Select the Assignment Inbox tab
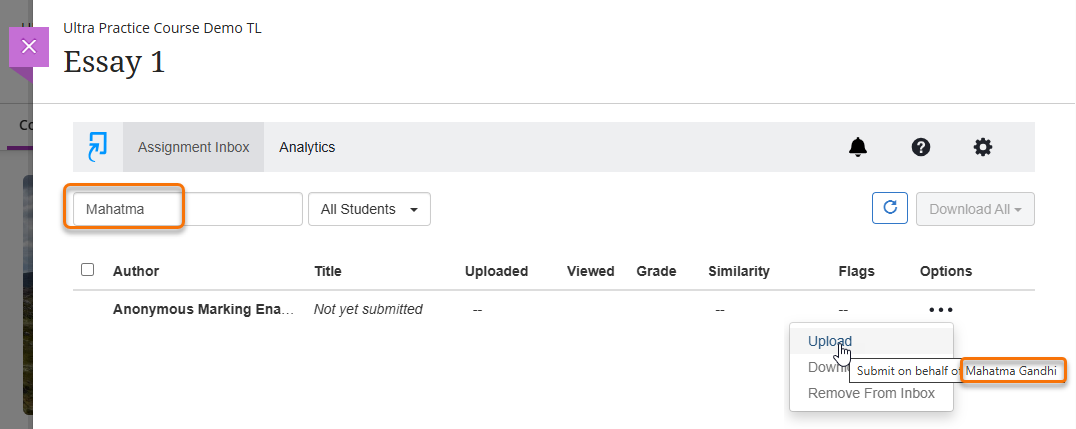 [x=193, y=147]
